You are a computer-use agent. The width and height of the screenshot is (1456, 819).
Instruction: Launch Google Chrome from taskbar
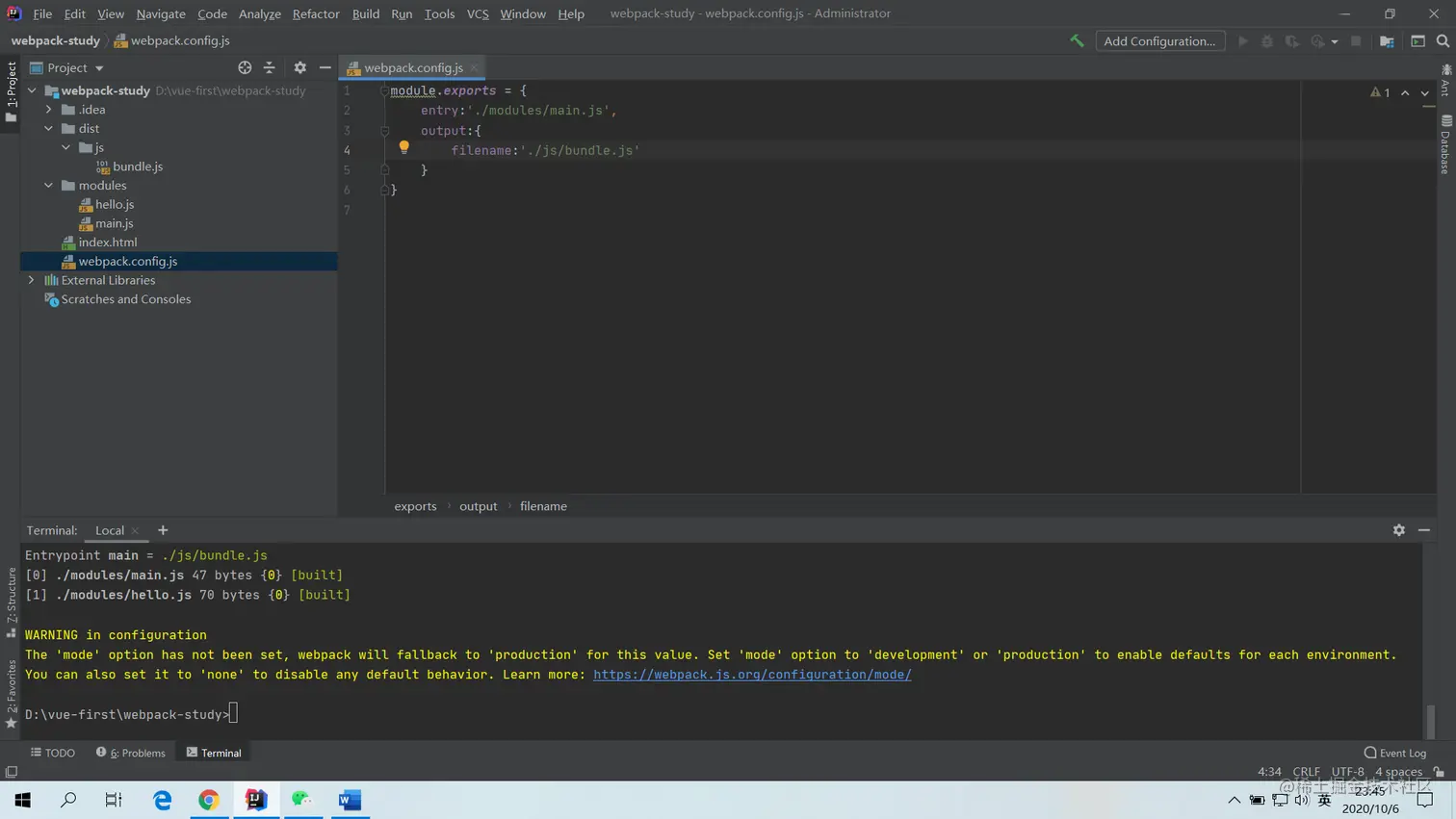(209, 800)
